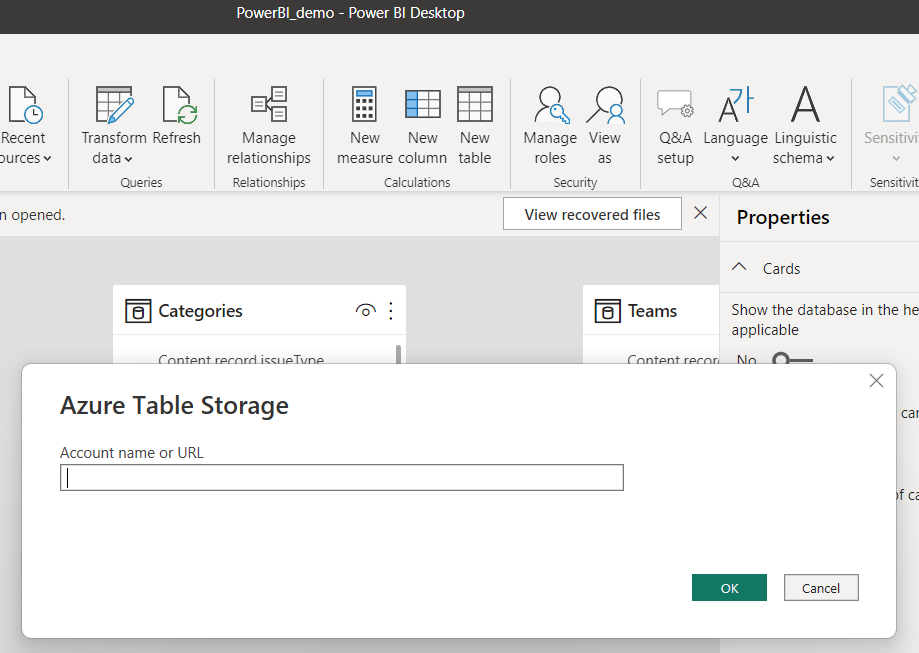The width and height of the screenshot is (919, 653).
Task: Confirm Azure Table Storage with OK
Action: 729,587
